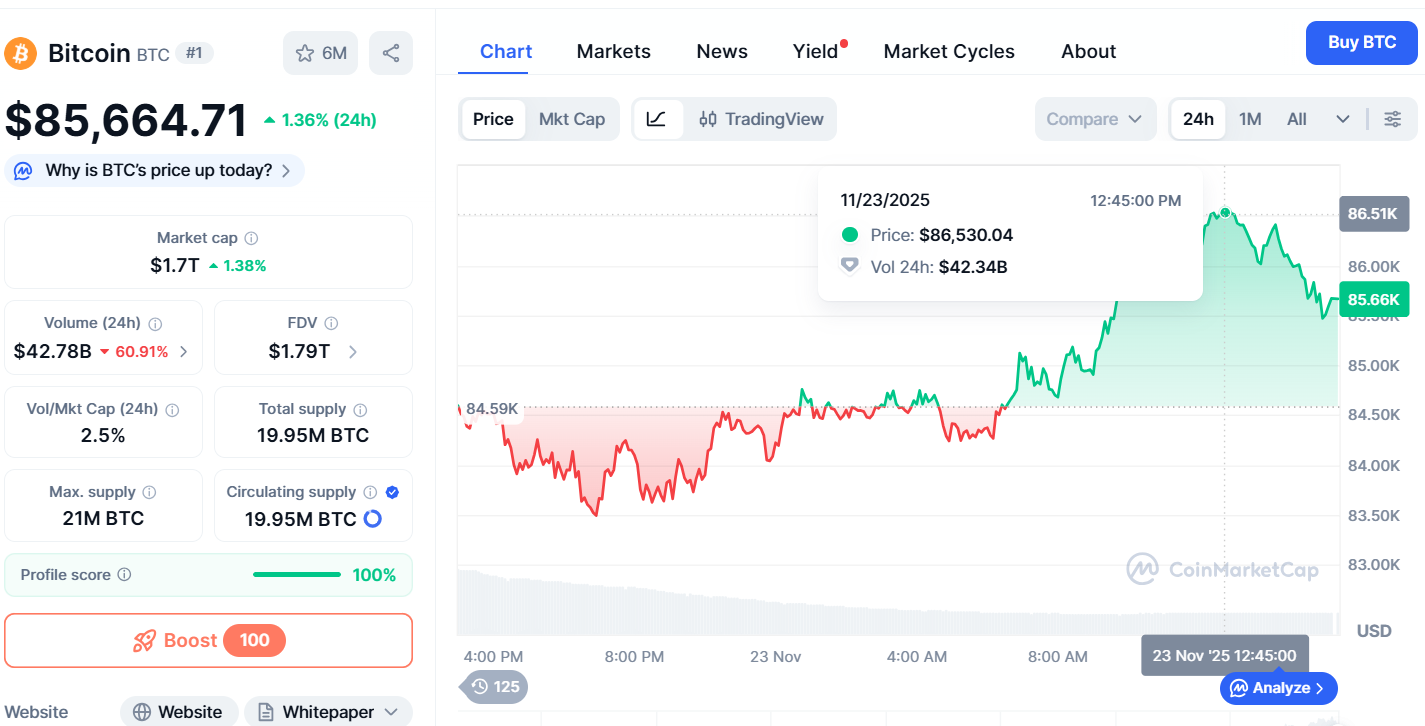Click the Profile score info icon
This screenshot has width=1425, height=726.
pyautogui.click(x=124, y=575)
